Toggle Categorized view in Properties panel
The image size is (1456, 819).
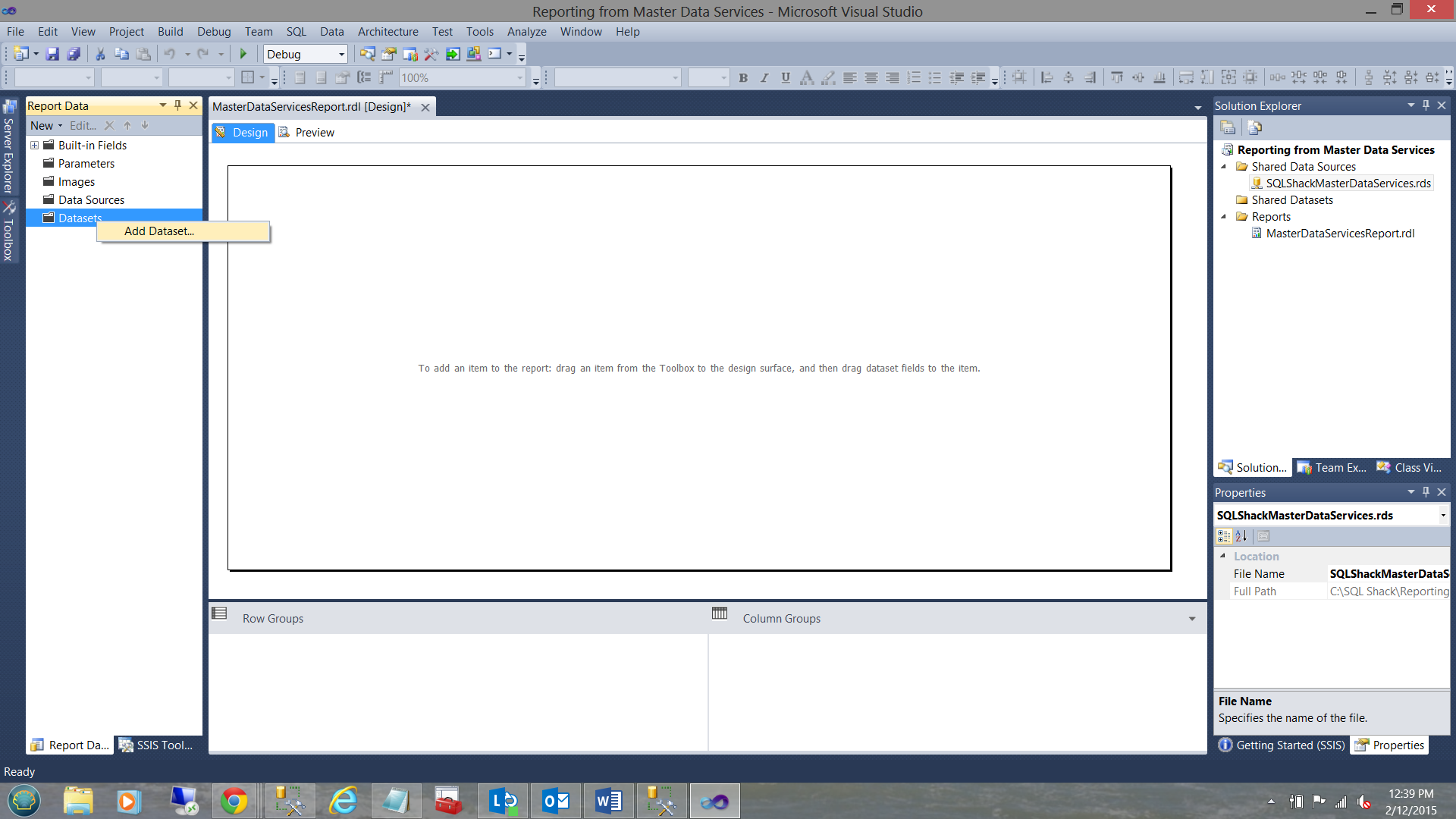click(1224, 536)
